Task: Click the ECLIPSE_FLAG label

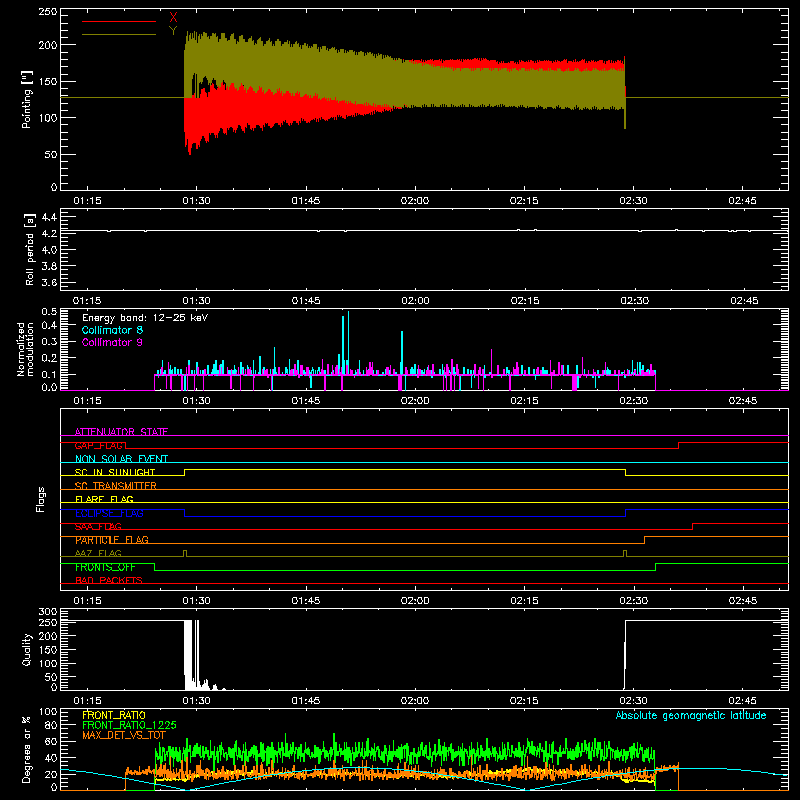Action: click(x=109, y=513)
